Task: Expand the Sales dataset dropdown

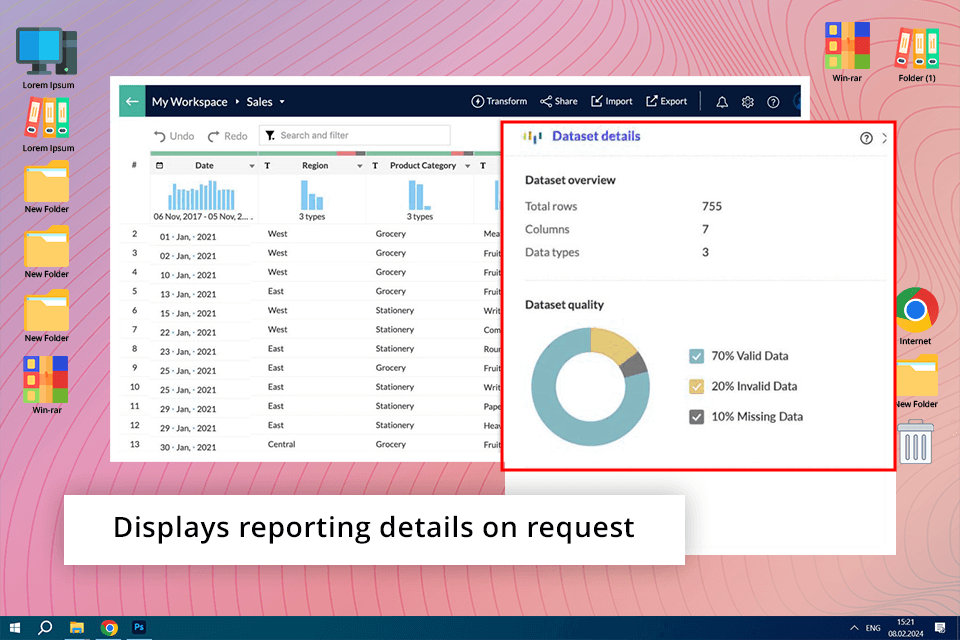Action: point(282,102)
